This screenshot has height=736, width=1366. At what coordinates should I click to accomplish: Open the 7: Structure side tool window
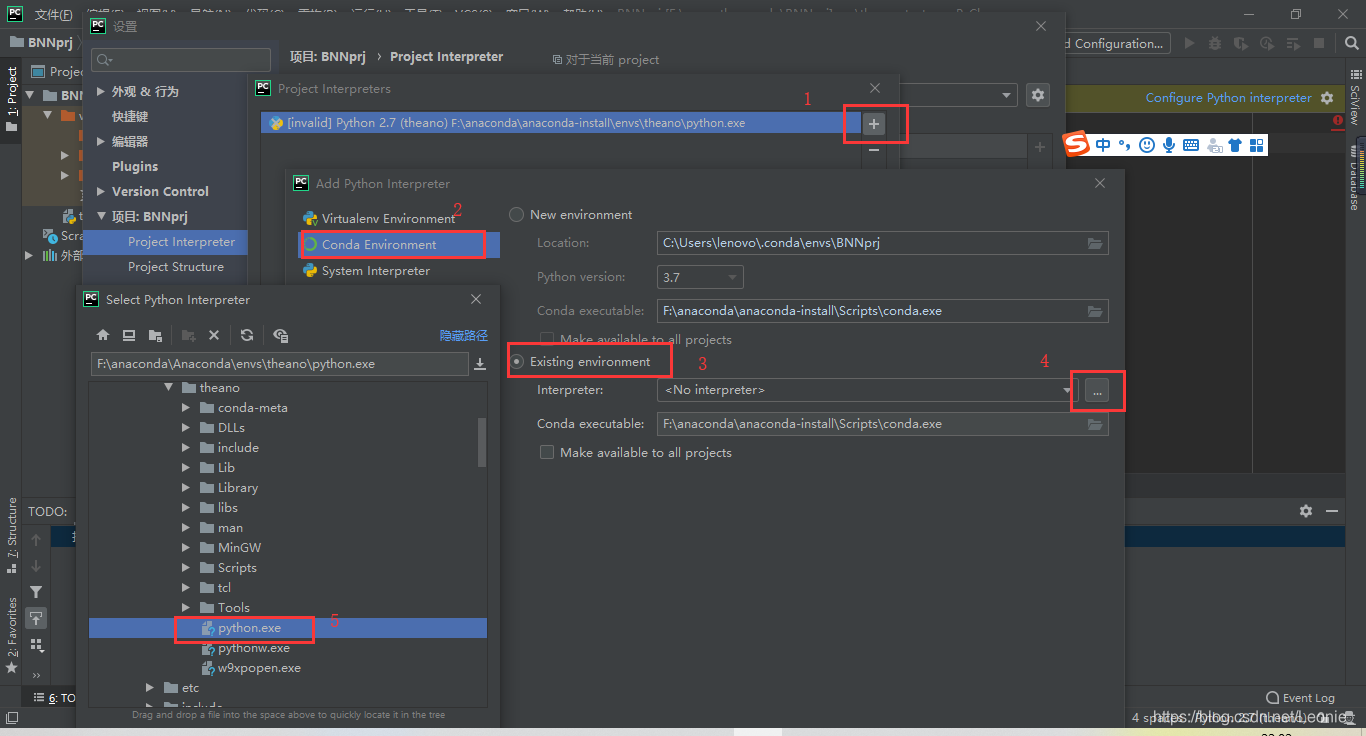12,535
